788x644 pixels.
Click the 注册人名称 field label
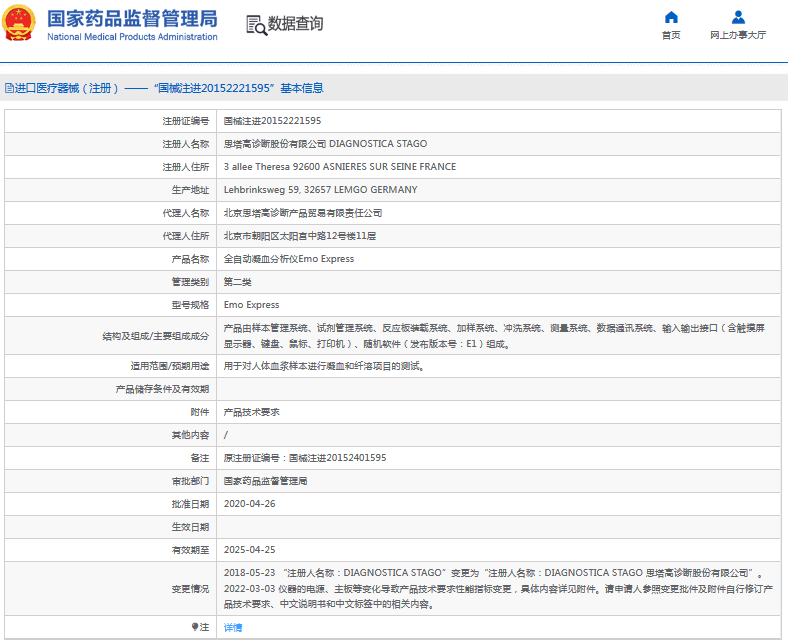pyautogui.click(x=185, y=144)
